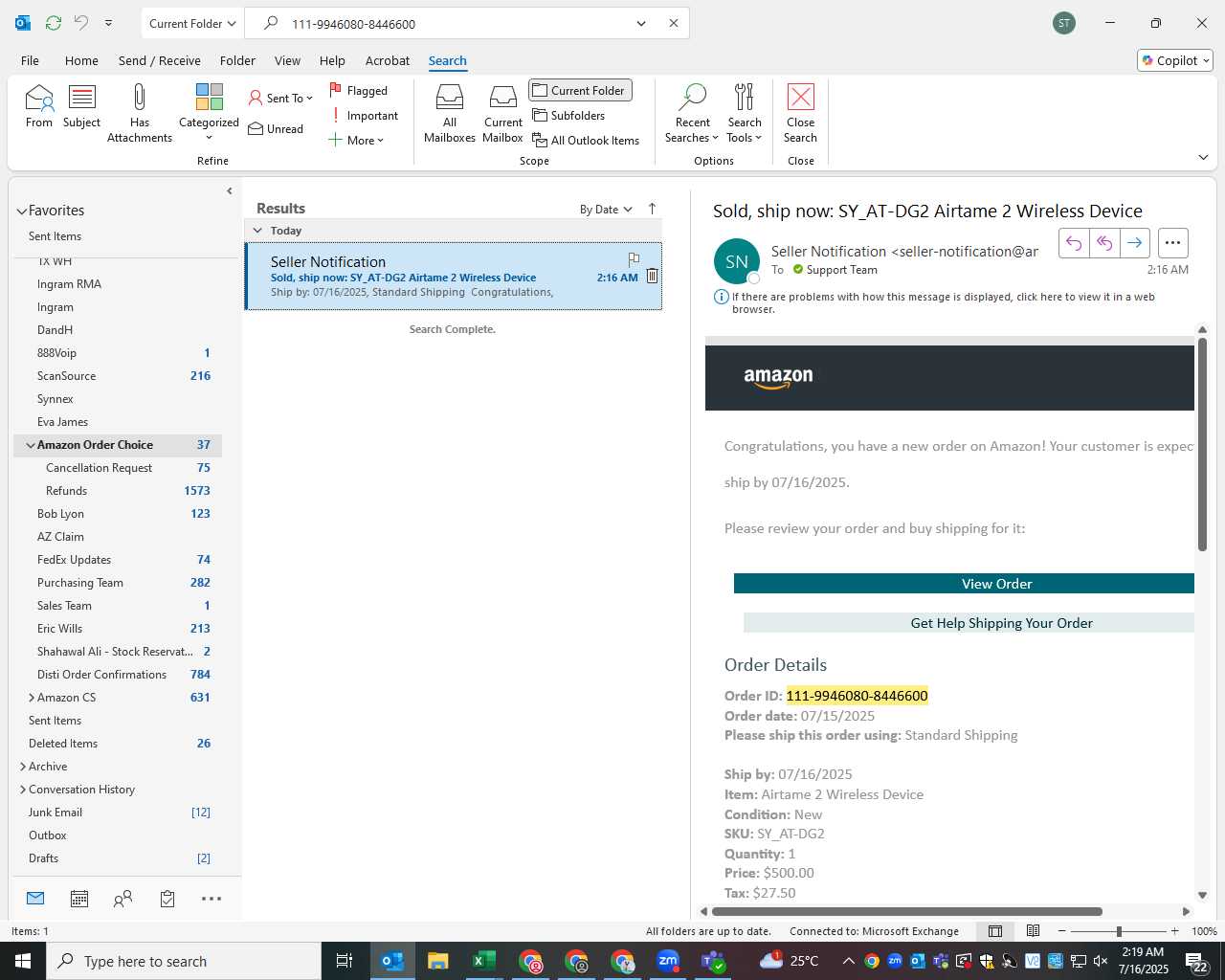This screenshot has width=1225, height=980.
Task: Expand the Archive folder
Action: pos(23,767)
